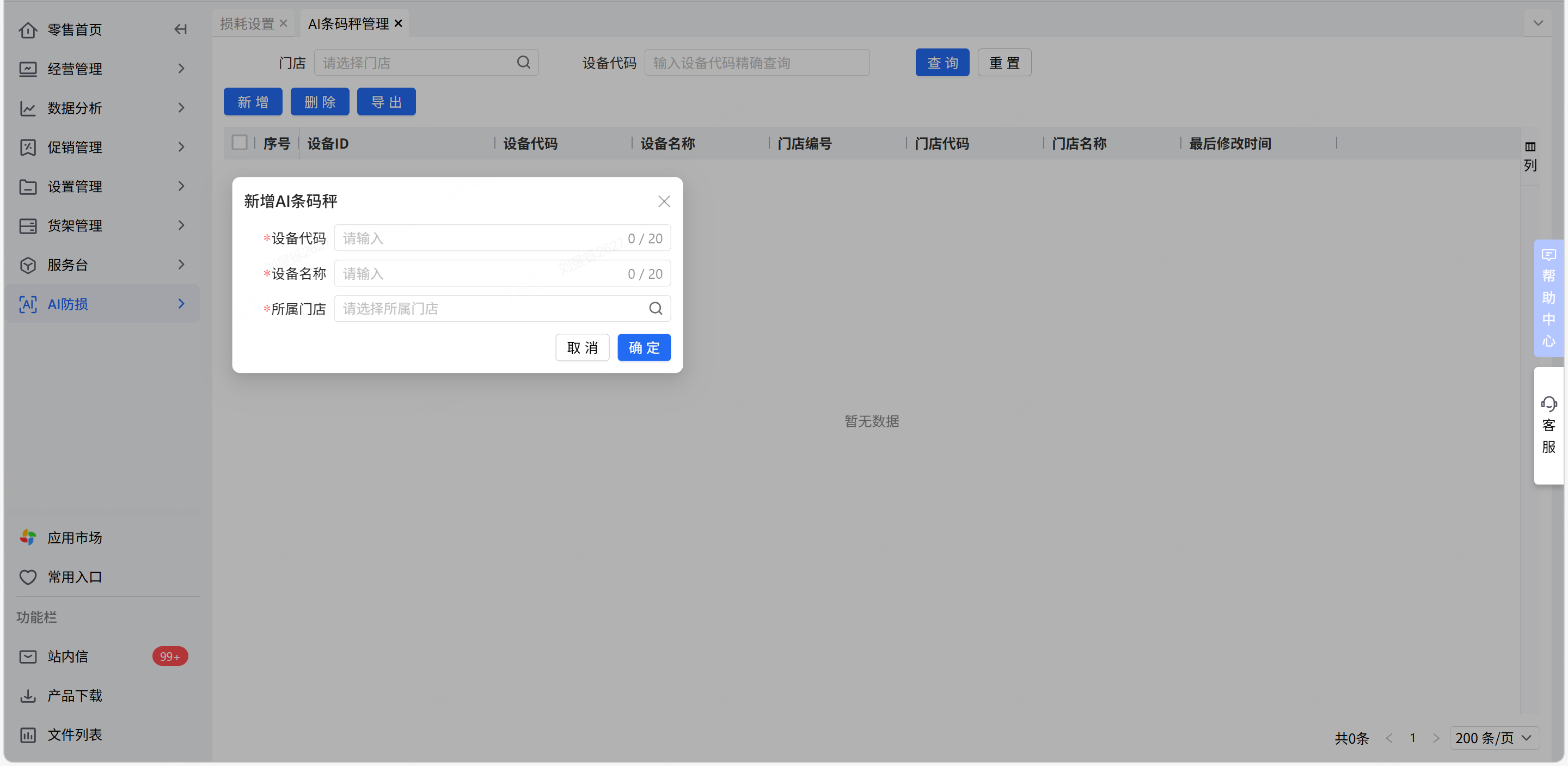
Task: Click 取消 to cancel the dialog
Action: [582, 348]
